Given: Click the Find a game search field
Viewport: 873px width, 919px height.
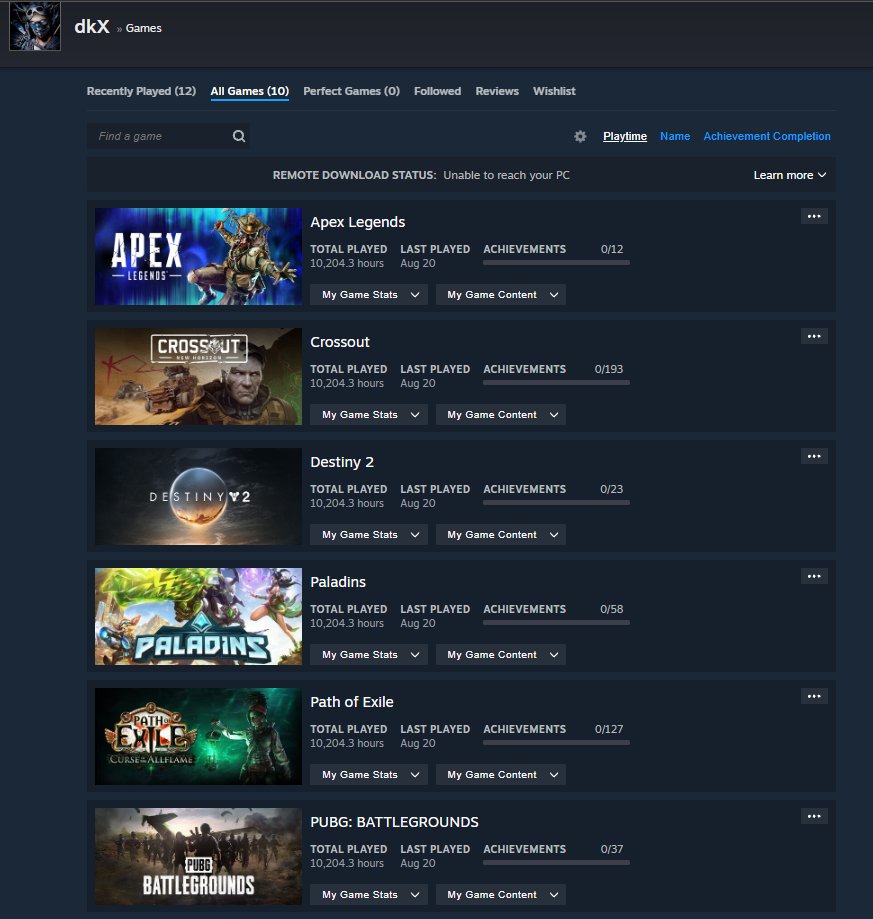Looking at the screenshot, I should 168,136.
